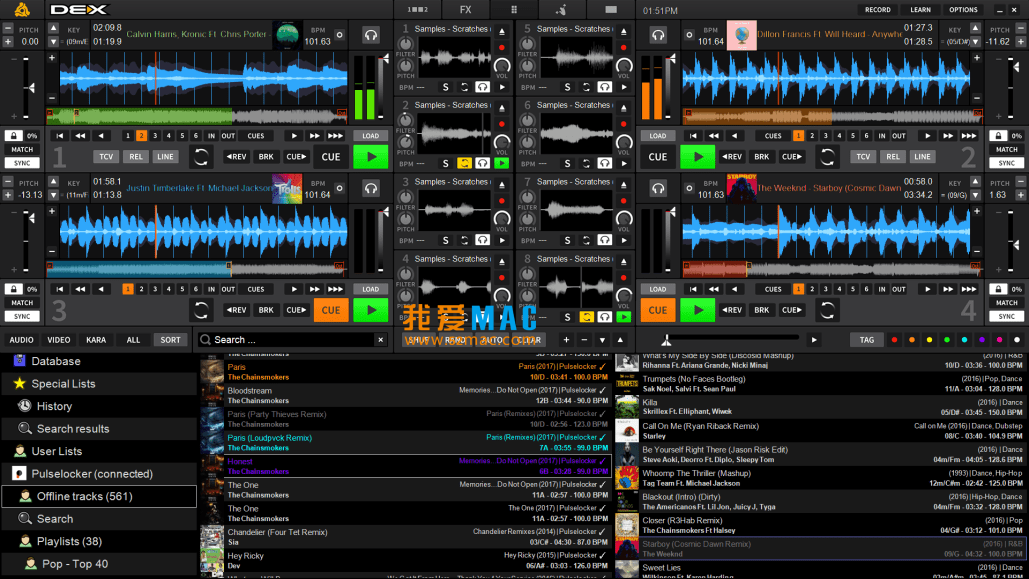The image size is (1029, 579).
Task: Open CUES list on deck 3
Action: pyautogui.click(x=256, y=289)
